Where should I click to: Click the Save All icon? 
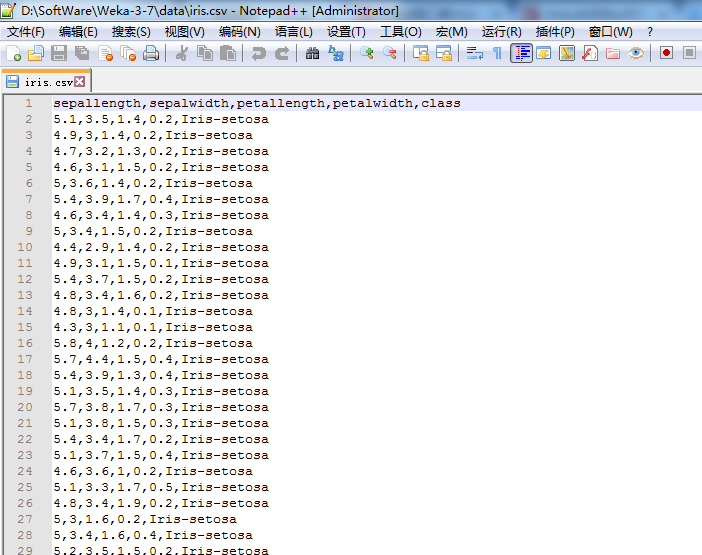(82, 53)
